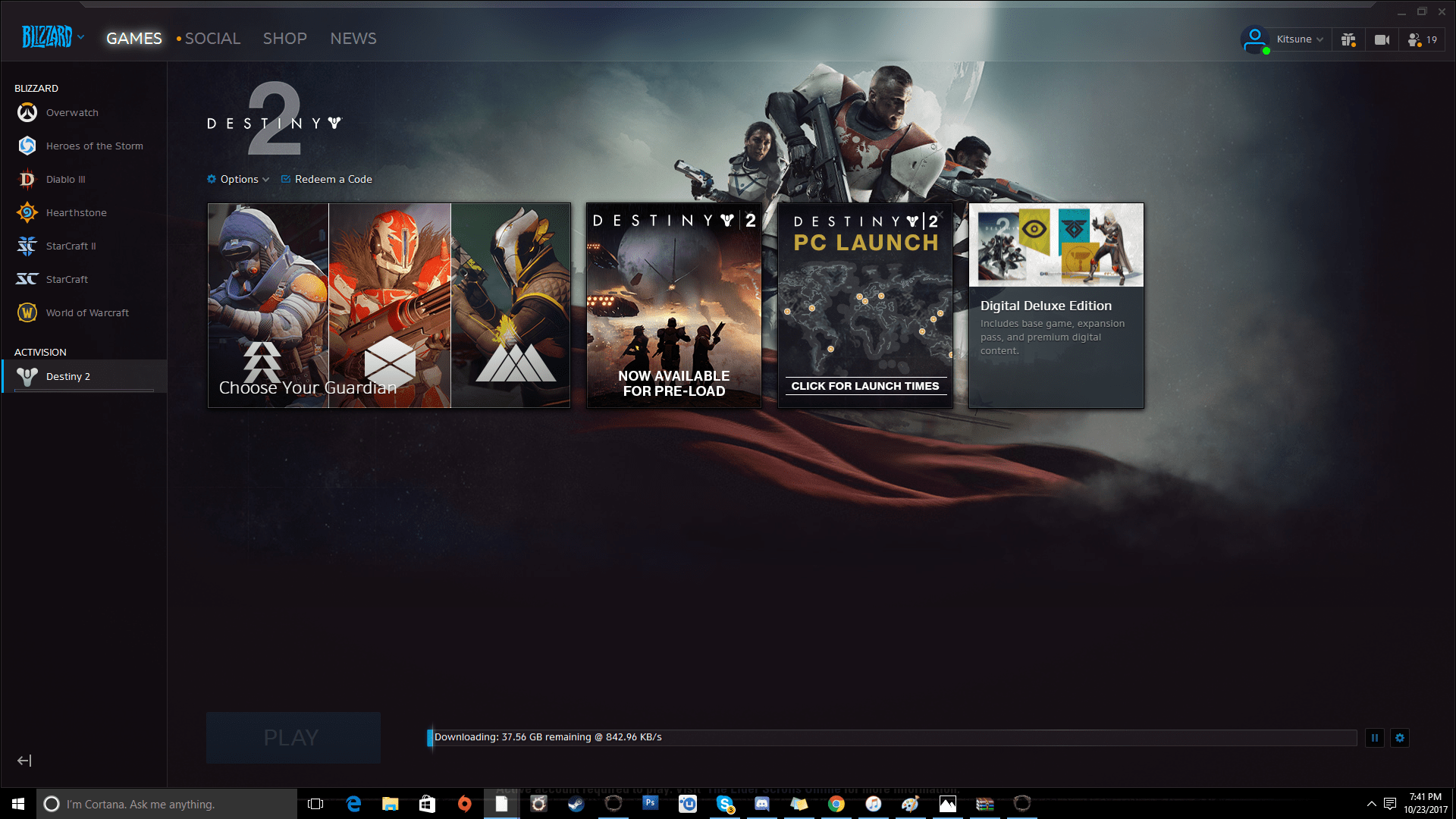1456x819 pixels.
Task: Expand the Destiny 2 Options dropdown
Action: [x=239, y=179]
